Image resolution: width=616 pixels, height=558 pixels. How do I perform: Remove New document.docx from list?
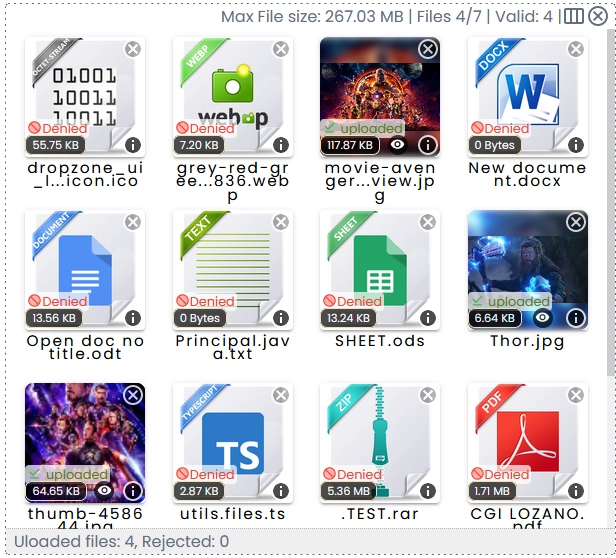pyautogui.click(x=576, y=49)
